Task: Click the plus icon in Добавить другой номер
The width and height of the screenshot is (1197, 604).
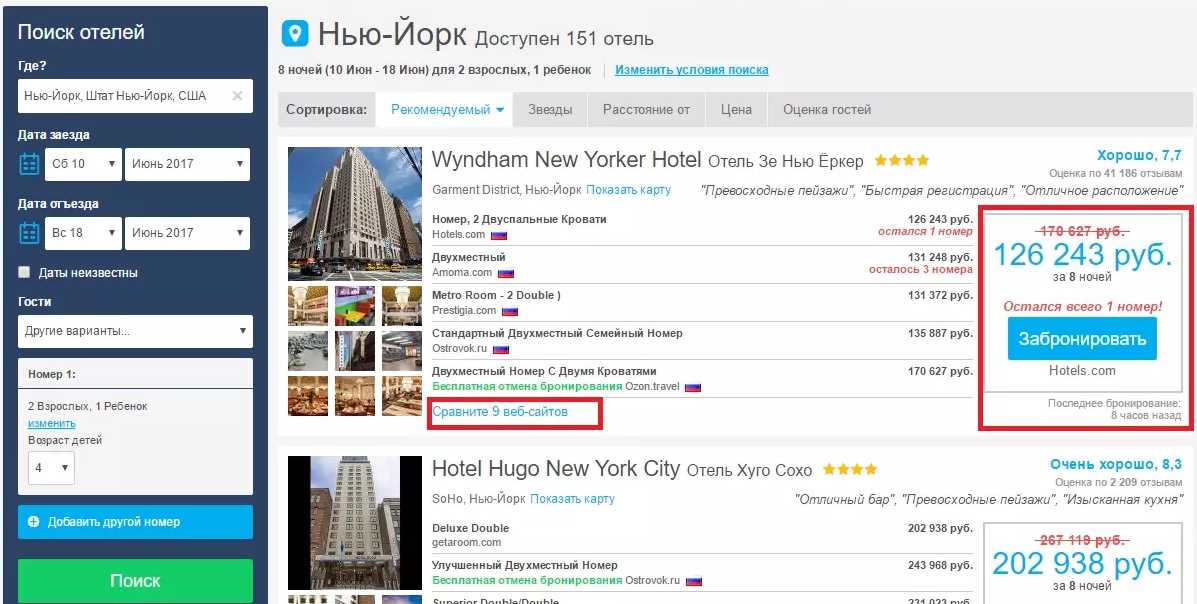Action: (34, 522)
